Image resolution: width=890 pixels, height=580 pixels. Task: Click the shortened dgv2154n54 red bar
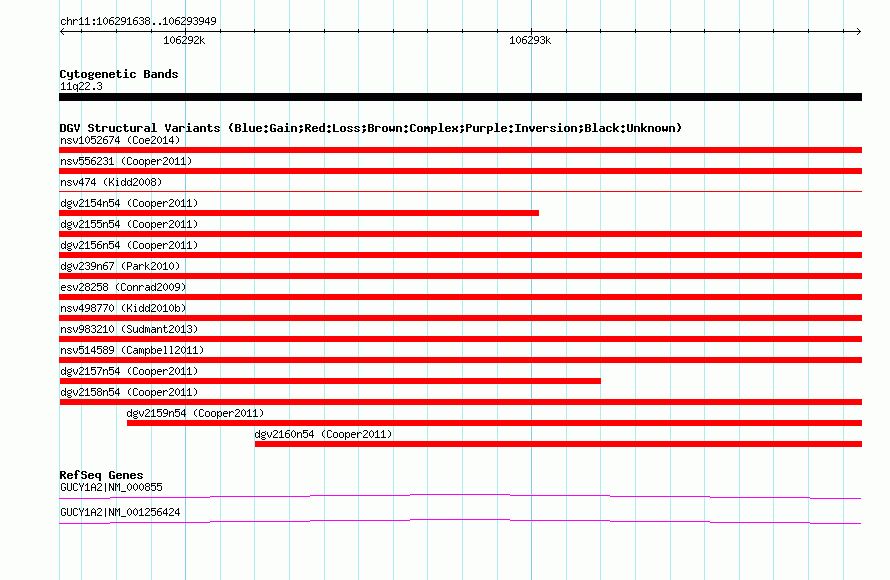[299, 213]
